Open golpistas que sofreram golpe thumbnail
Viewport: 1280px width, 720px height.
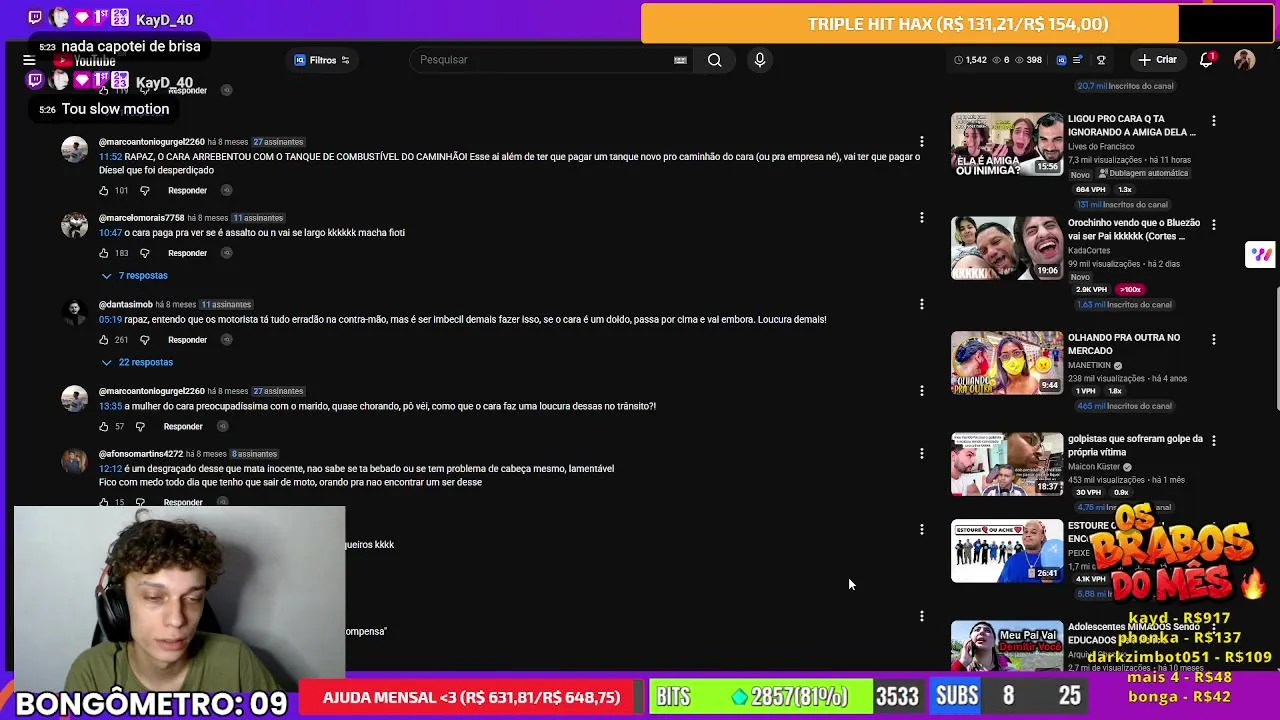pos(1007,464)
